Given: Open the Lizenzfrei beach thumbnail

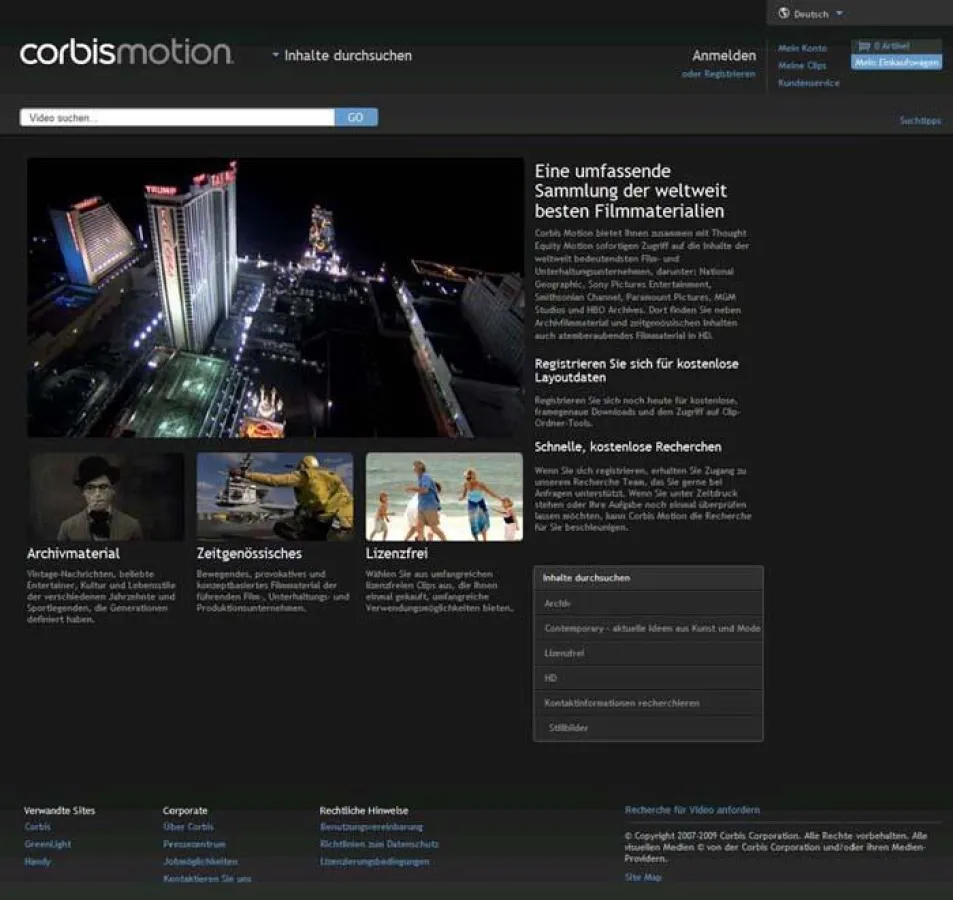Looking at the screenshot, I should 443,497.
